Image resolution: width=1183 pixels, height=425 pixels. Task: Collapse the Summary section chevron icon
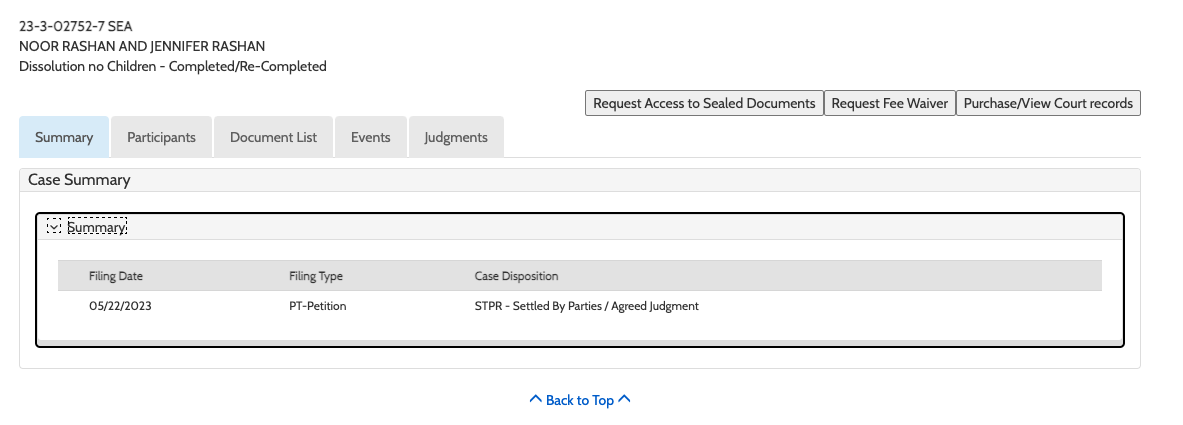(54, 227)
